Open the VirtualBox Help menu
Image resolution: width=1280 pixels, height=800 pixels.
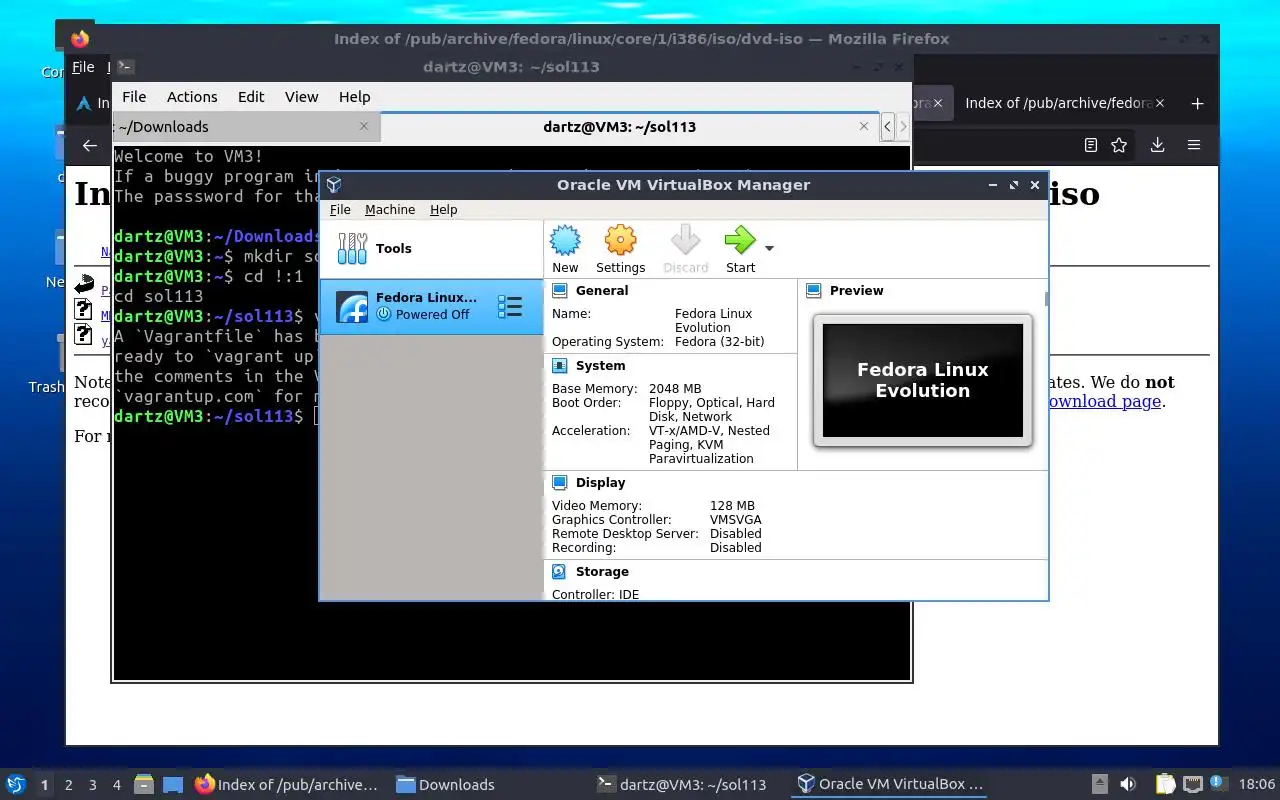tap(443, 209)
